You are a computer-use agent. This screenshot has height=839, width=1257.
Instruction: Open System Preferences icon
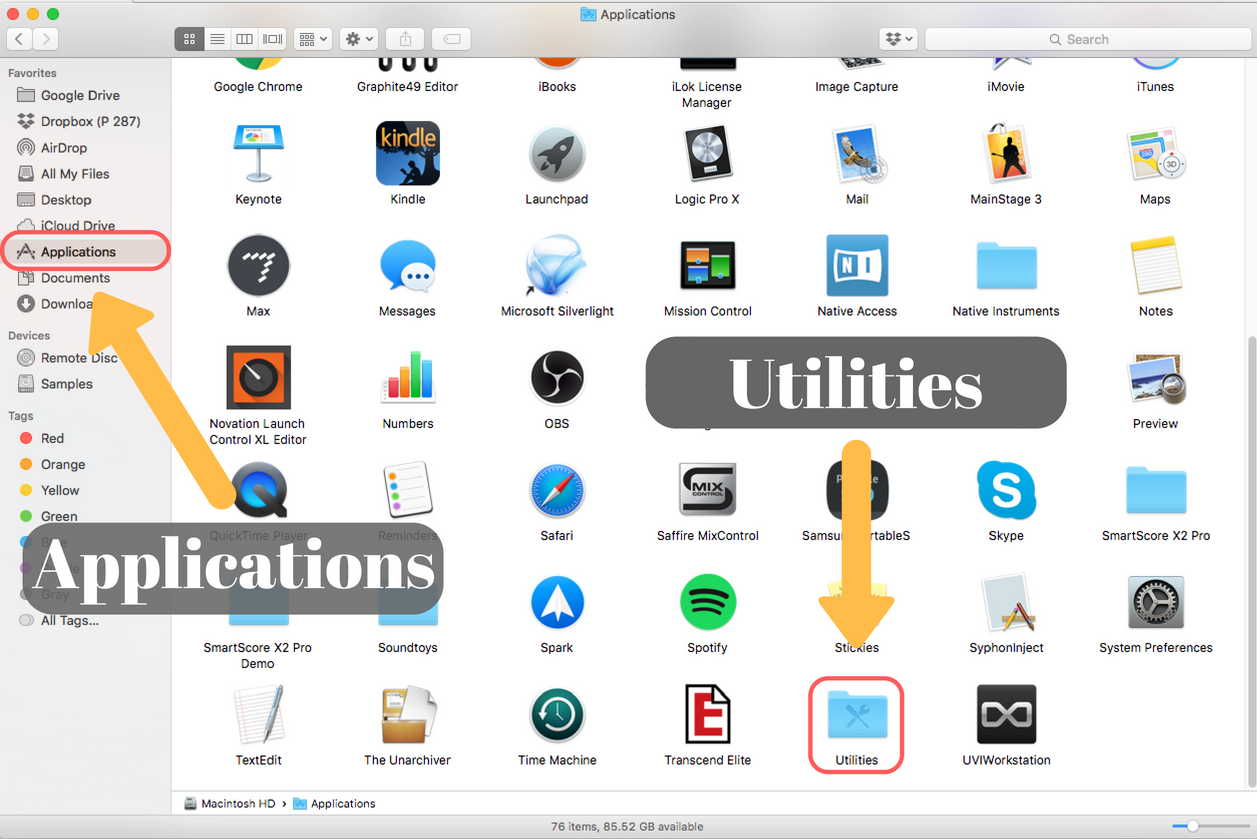pyautogui.click(x=1155, y=602)
